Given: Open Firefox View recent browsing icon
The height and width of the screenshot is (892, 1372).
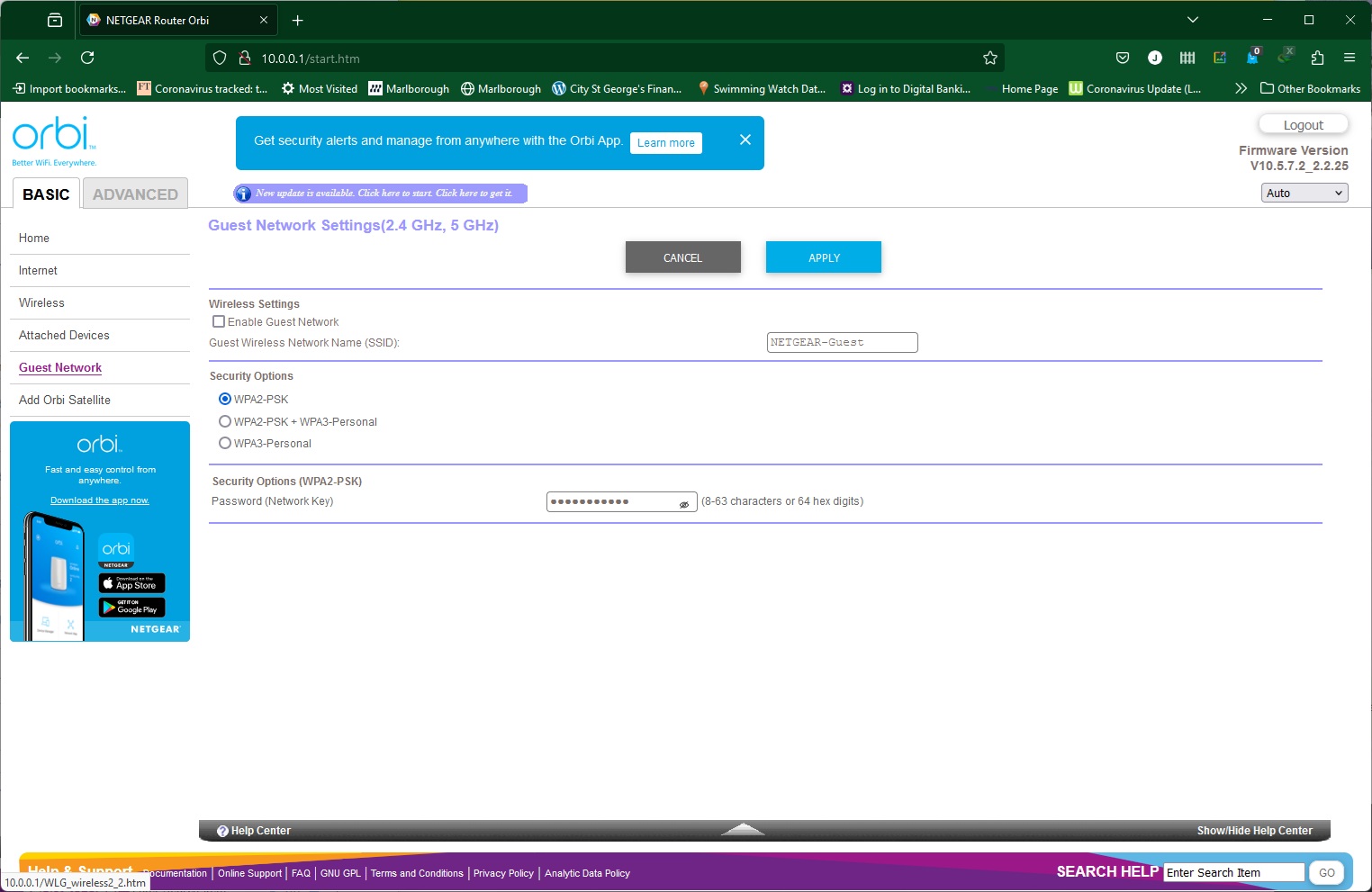Looking at the screenshot, I should click(x=55, y=20).
